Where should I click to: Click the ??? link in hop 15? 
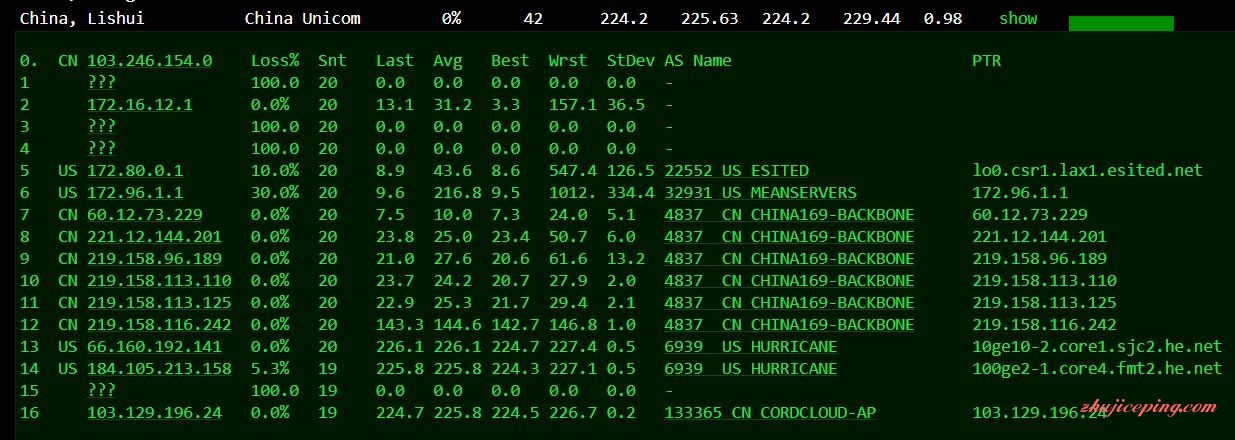coord(101,391)
